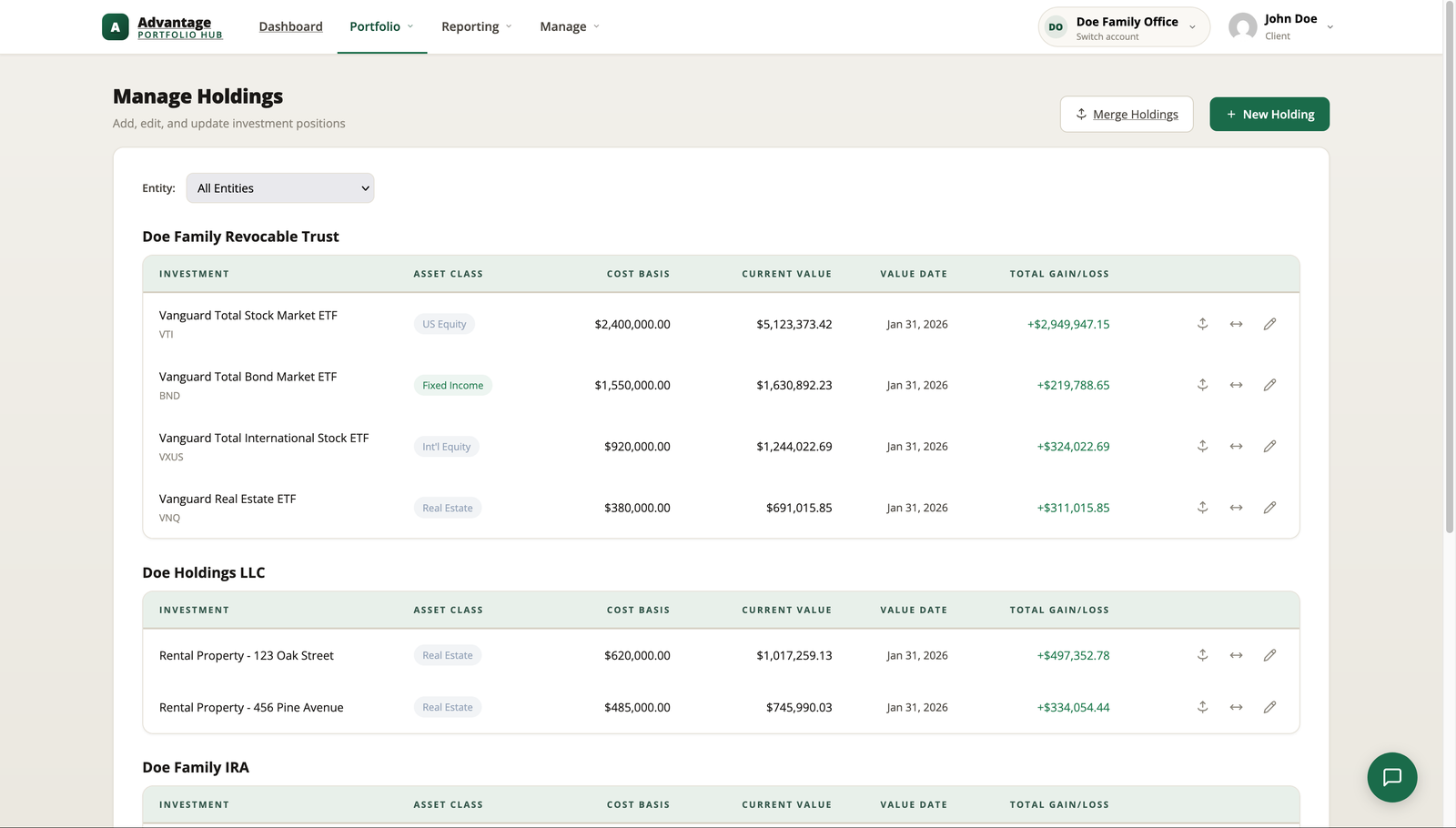Click the transfer arrows icon for BND row

click(1236, 385)
